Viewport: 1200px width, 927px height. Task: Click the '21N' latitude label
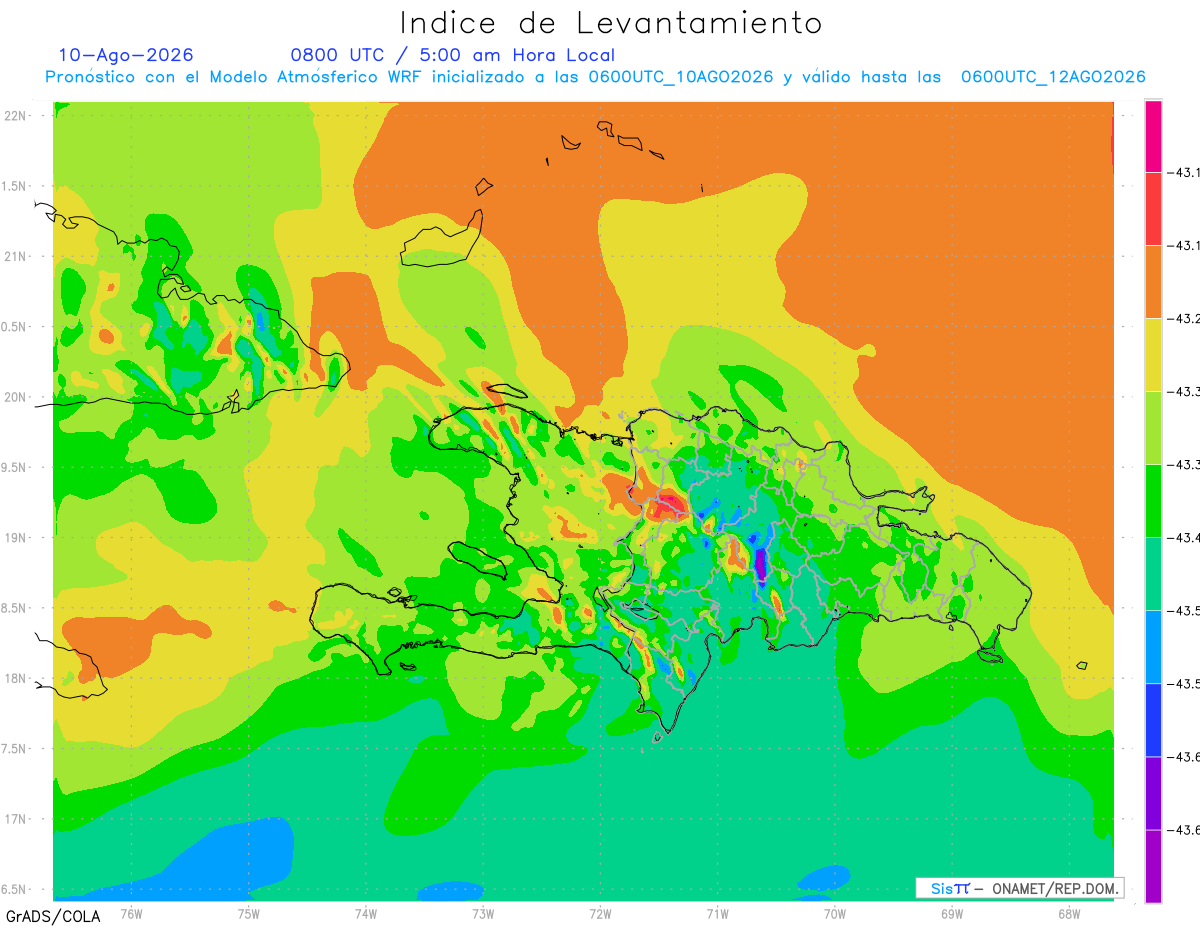tap(15, 257)
